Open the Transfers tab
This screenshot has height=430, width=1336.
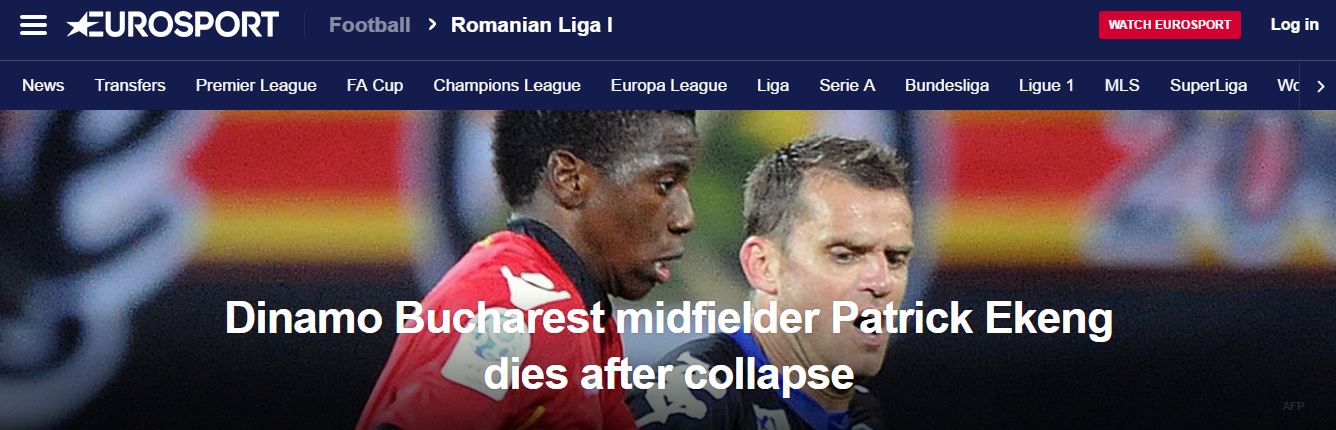click(130, 86)
